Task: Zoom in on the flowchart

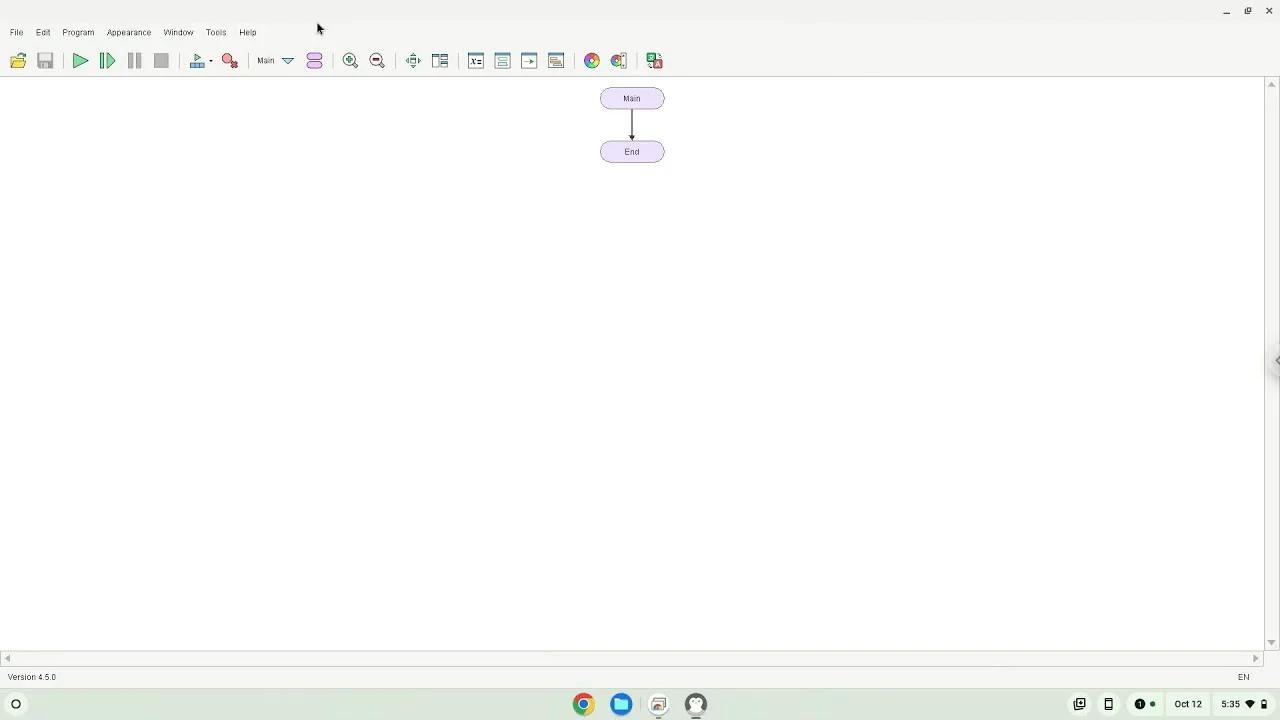Action: [x=350, y=60]
